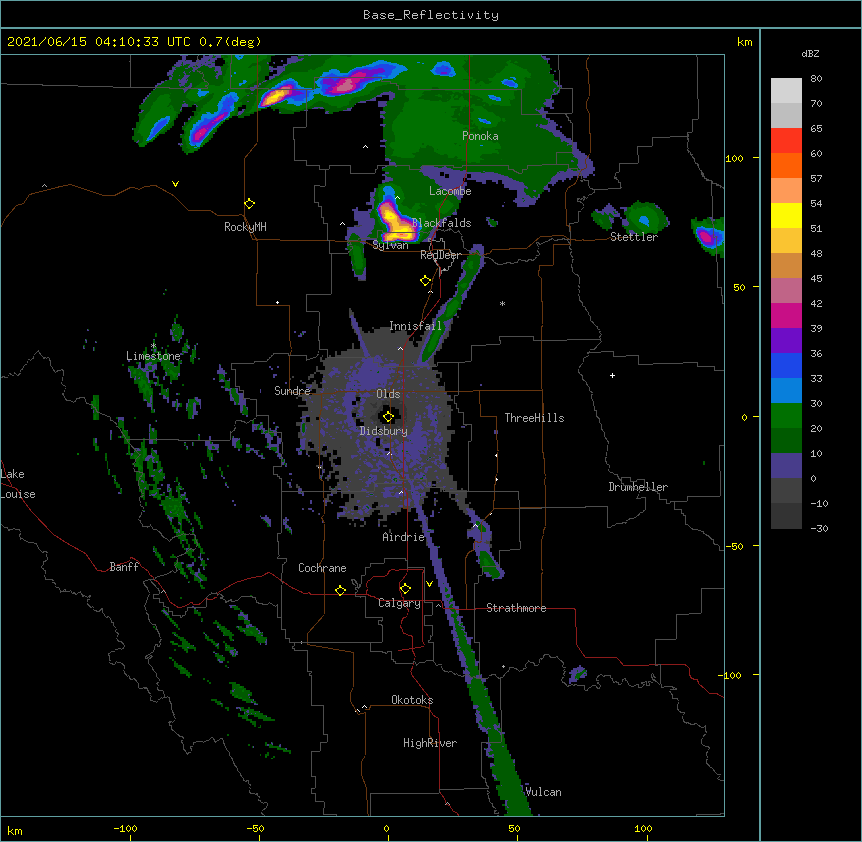Click the white asterisk marker east of Innisfail

[502, 303]
